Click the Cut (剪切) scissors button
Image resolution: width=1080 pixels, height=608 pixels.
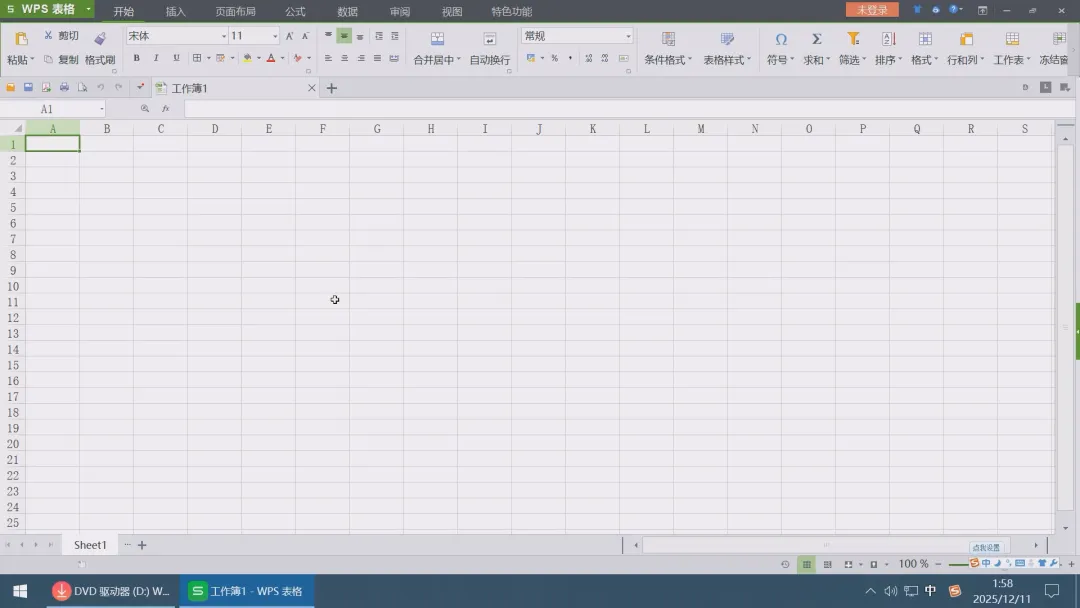coord(61,36)
